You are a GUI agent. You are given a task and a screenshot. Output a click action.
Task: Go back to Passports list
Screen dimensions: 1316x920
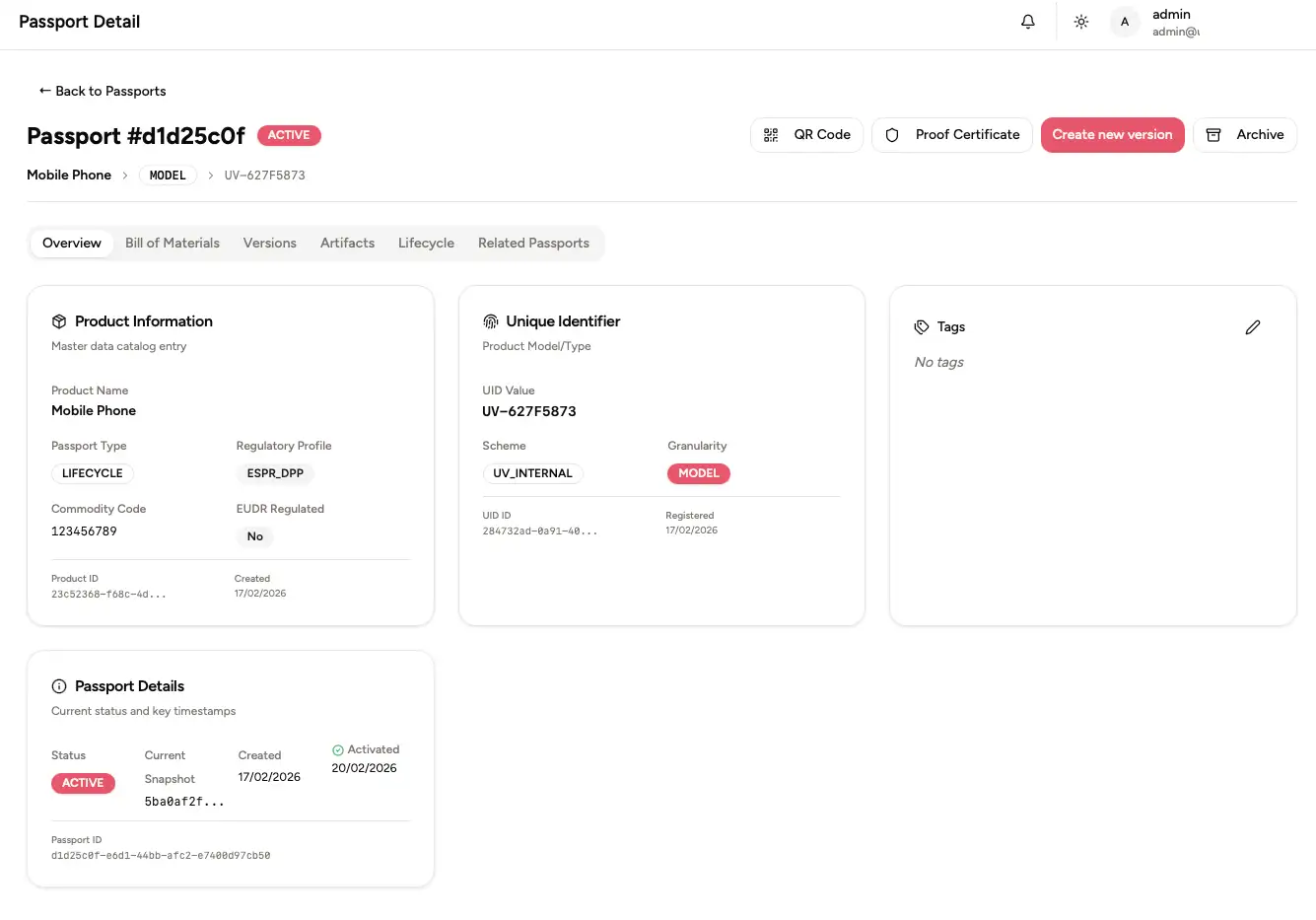103,91
